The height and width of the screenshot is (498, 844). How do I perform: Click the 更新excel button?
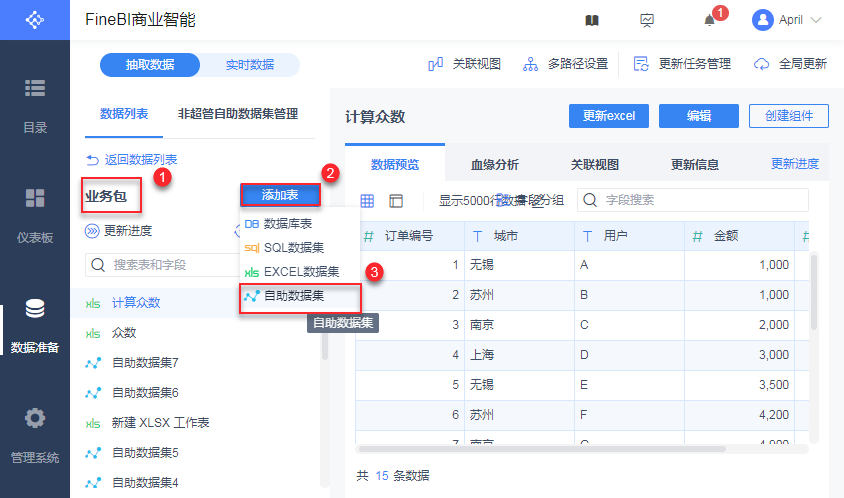point(609,116)
